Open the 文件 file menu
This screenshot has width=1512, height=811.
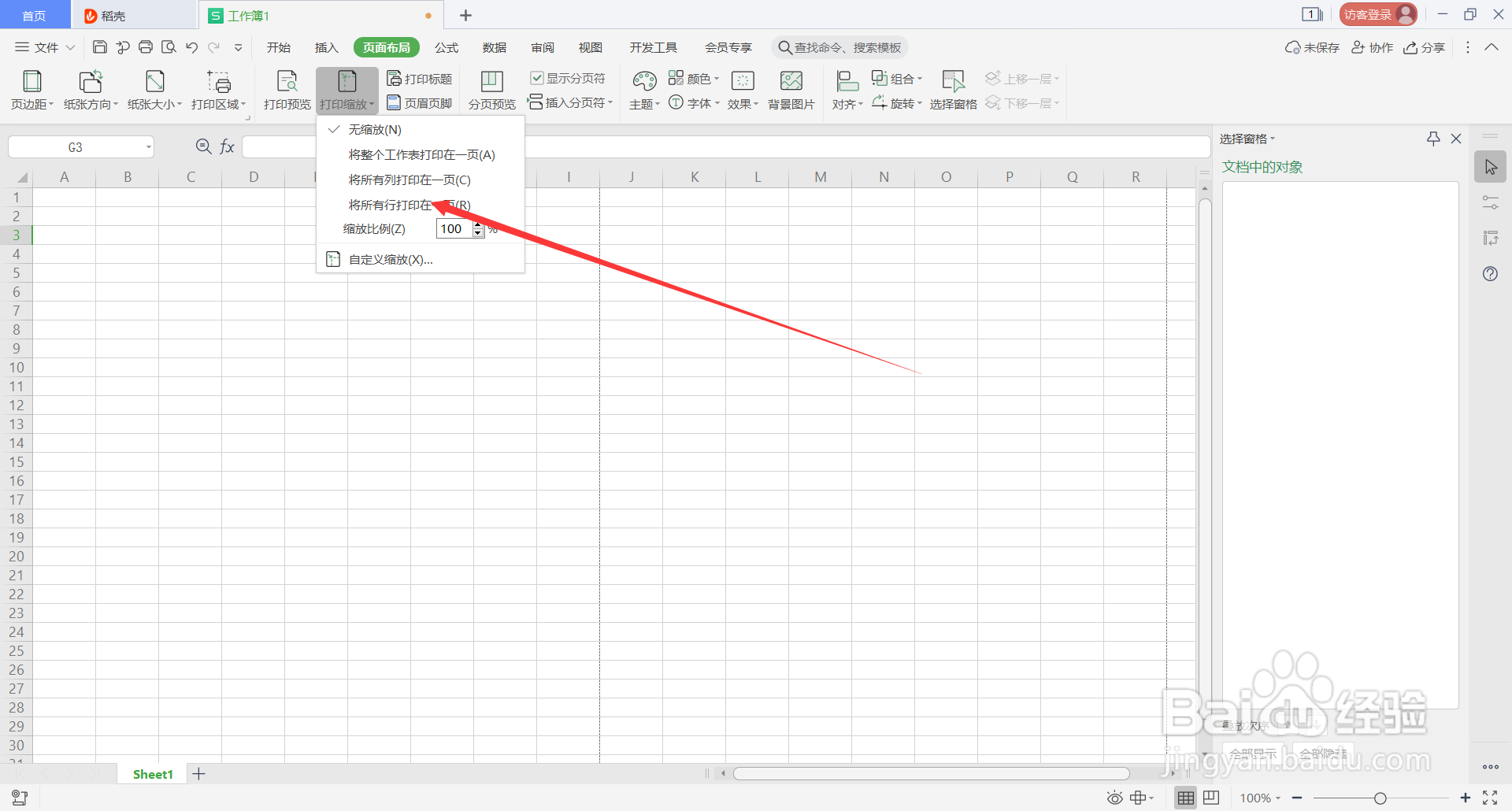pos(45,47)
